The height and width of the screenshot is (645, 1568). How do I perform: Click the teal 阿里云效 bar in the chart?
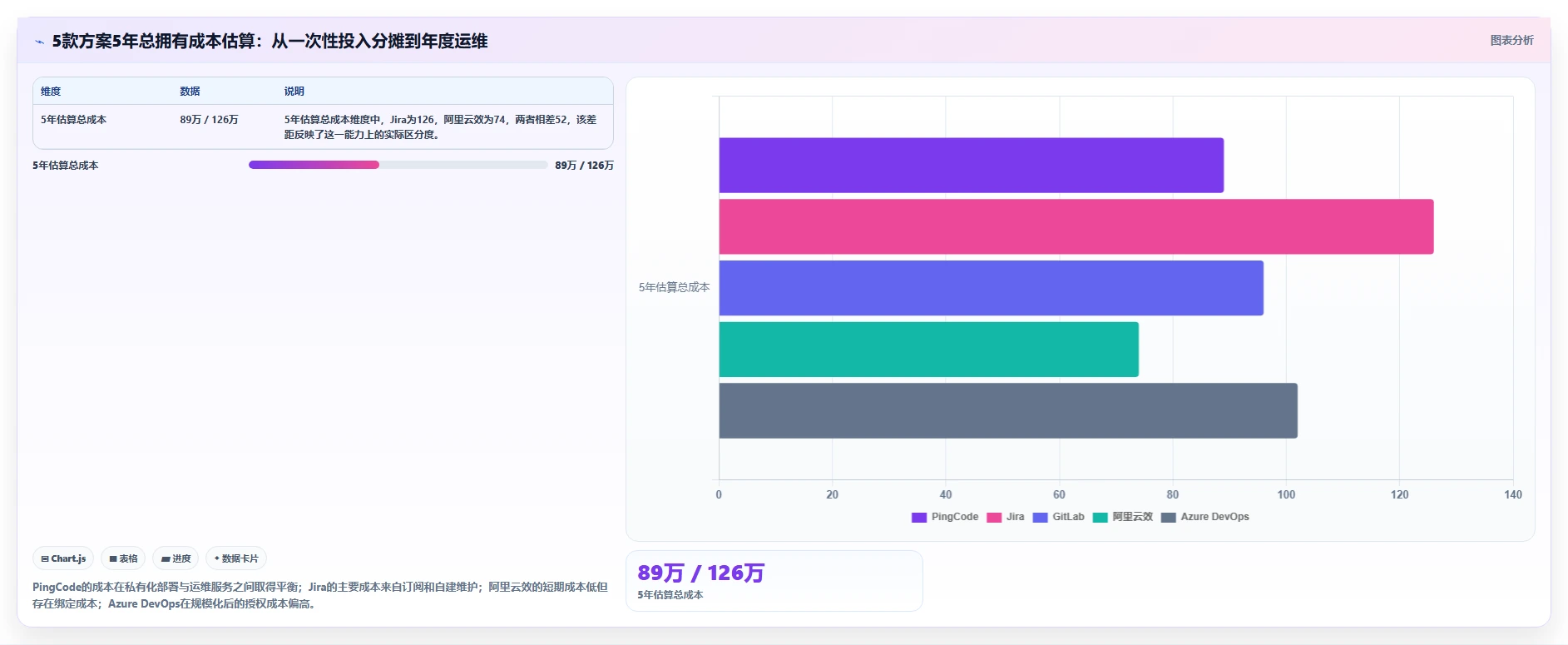928,350
